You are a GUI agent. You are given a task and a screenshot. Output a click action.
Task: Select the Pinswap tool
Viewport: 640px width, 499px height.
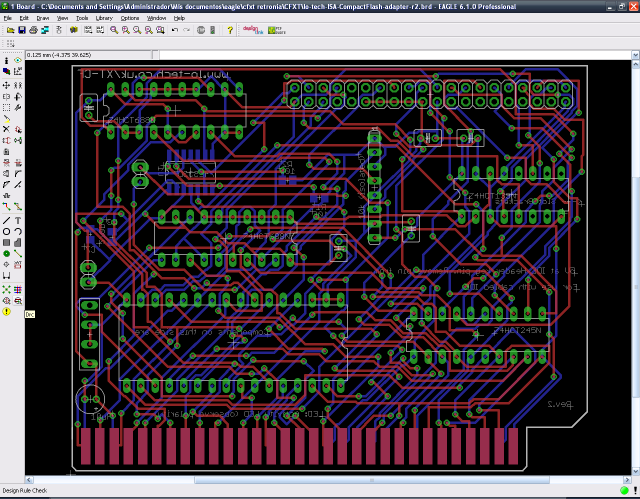point(6,141)
